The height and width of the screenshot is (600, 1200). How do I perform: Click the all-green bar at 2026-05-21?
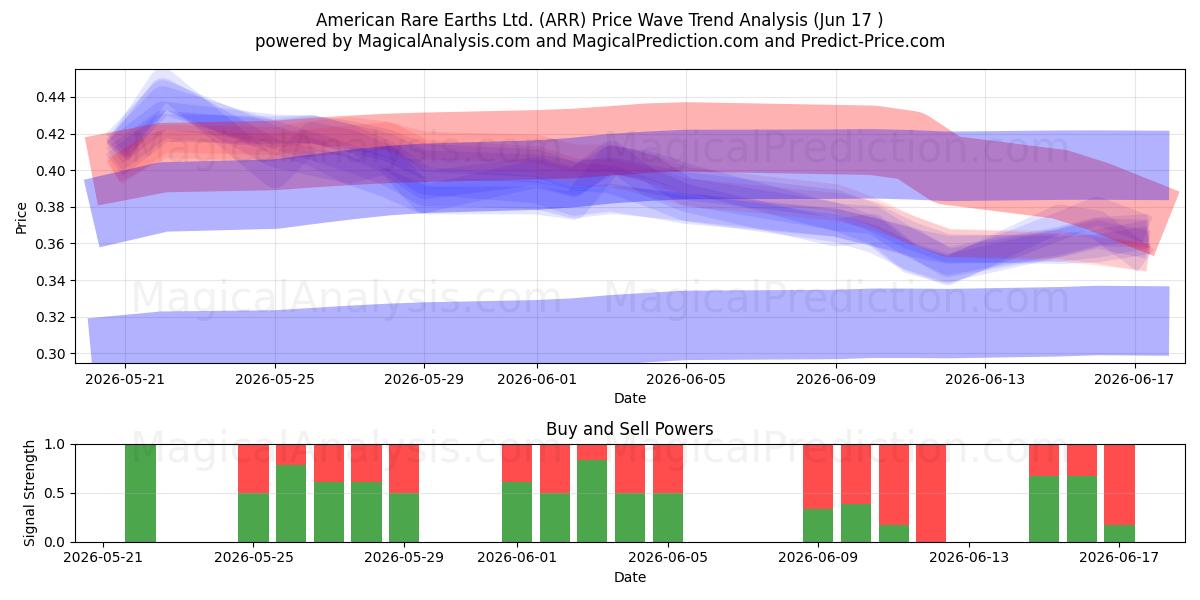140,493
